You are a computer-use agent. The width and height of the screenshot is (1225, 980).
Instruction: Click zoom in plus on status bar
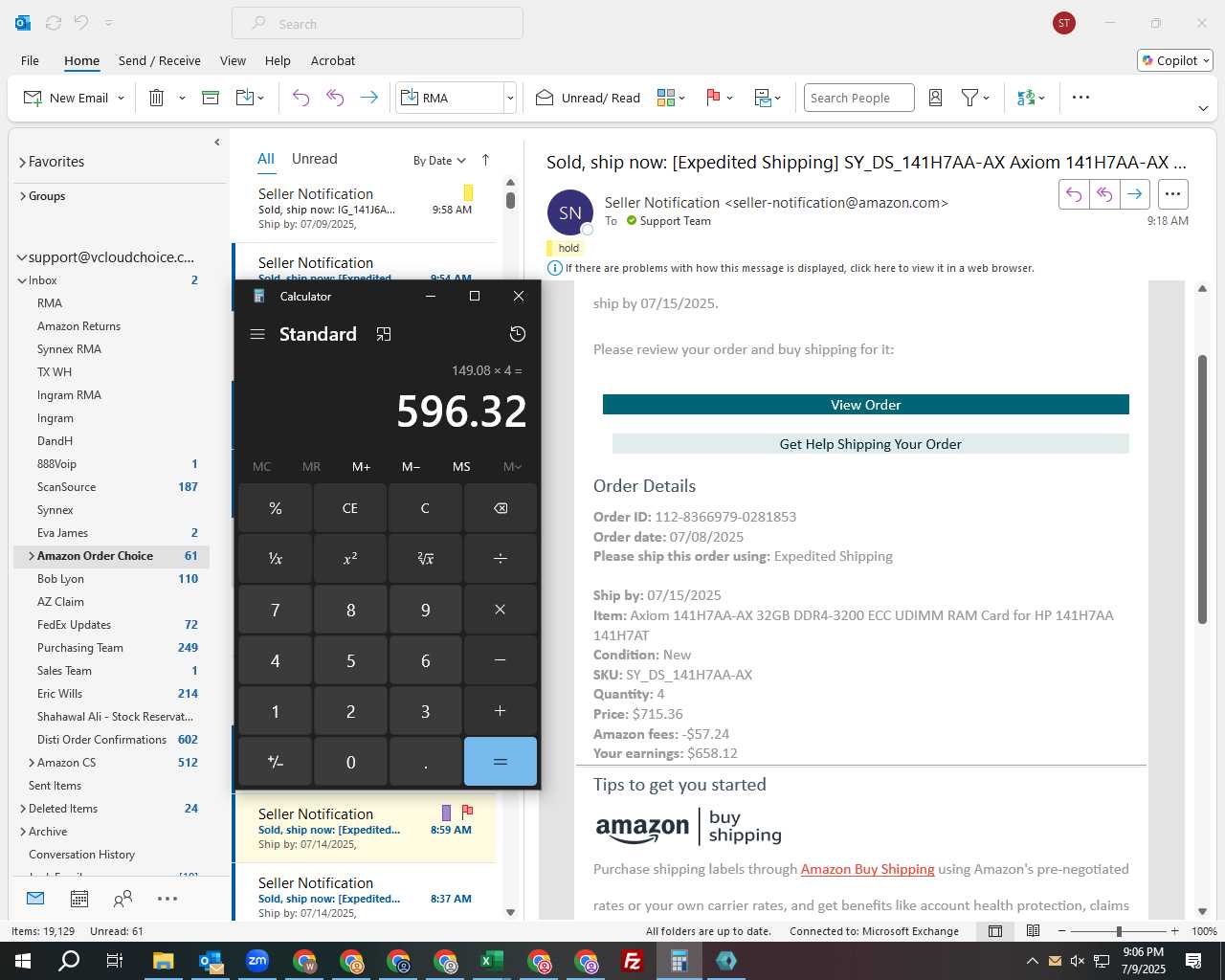1175,931
